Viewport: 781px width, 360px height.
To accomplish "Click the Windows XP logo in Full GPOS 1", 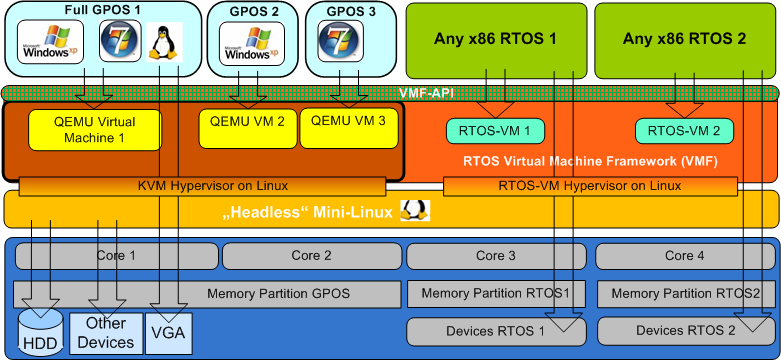I will pos(50,42).
